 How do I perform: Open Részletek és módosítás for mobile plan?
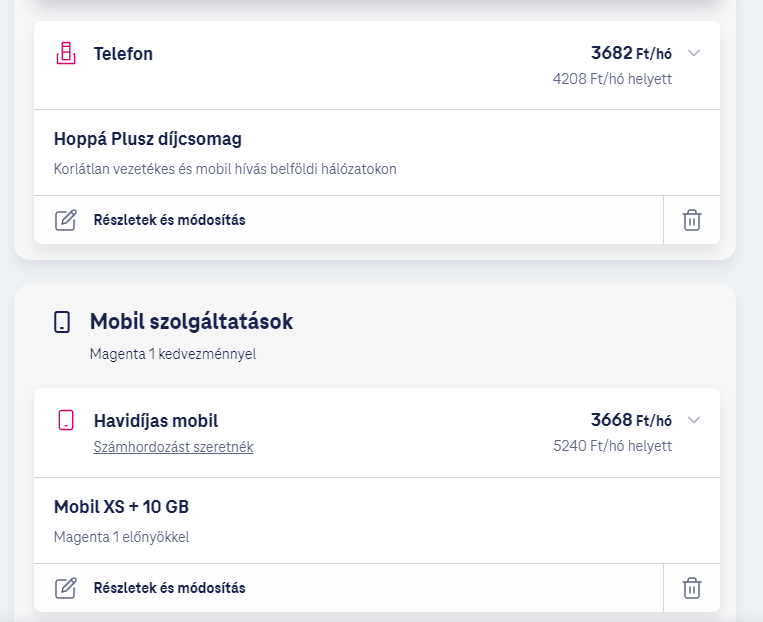pyautogui.click(x=169, y=588)
